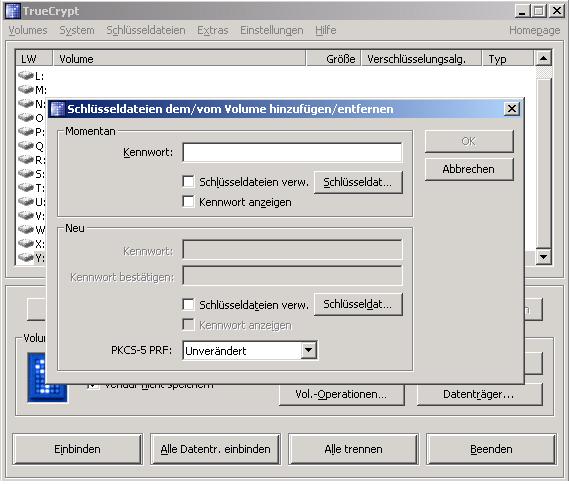Click the new Kennwort field under Neu
This screenshot has width=569, height=485.
click(x=292, y=250)
